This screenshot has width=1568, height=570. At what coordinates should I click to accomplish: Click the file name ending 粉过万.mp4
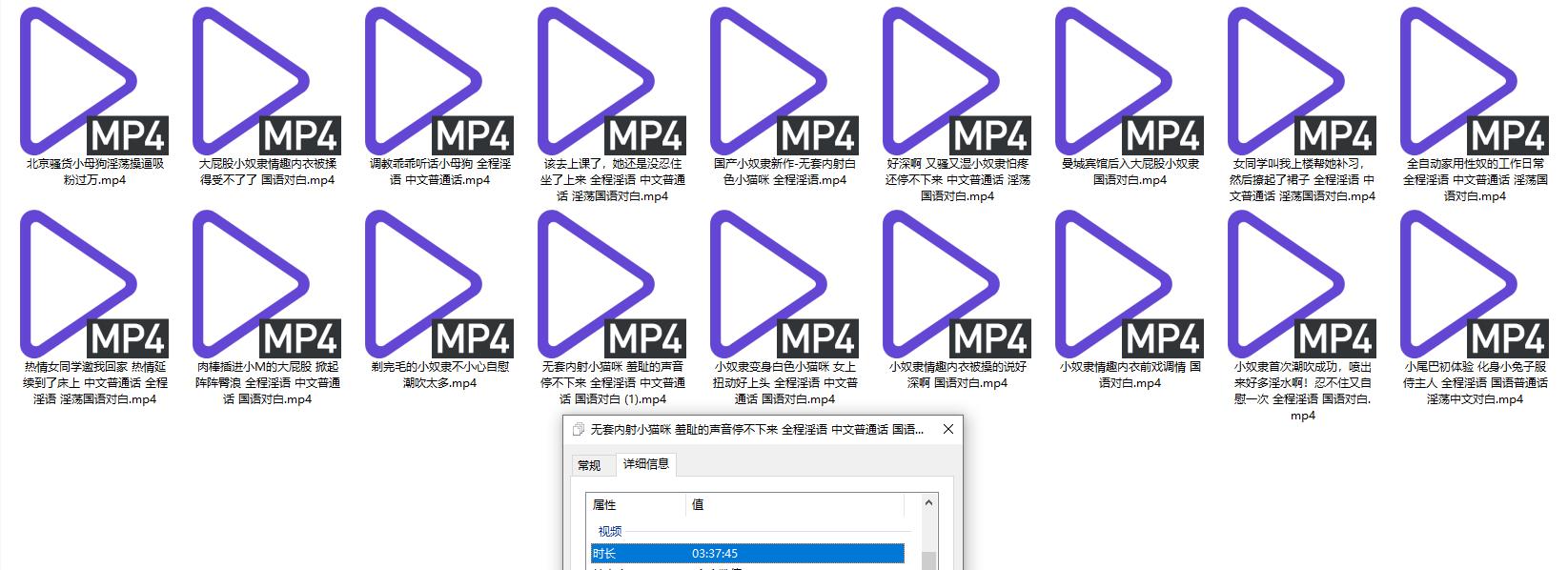[x=94, y=172]
